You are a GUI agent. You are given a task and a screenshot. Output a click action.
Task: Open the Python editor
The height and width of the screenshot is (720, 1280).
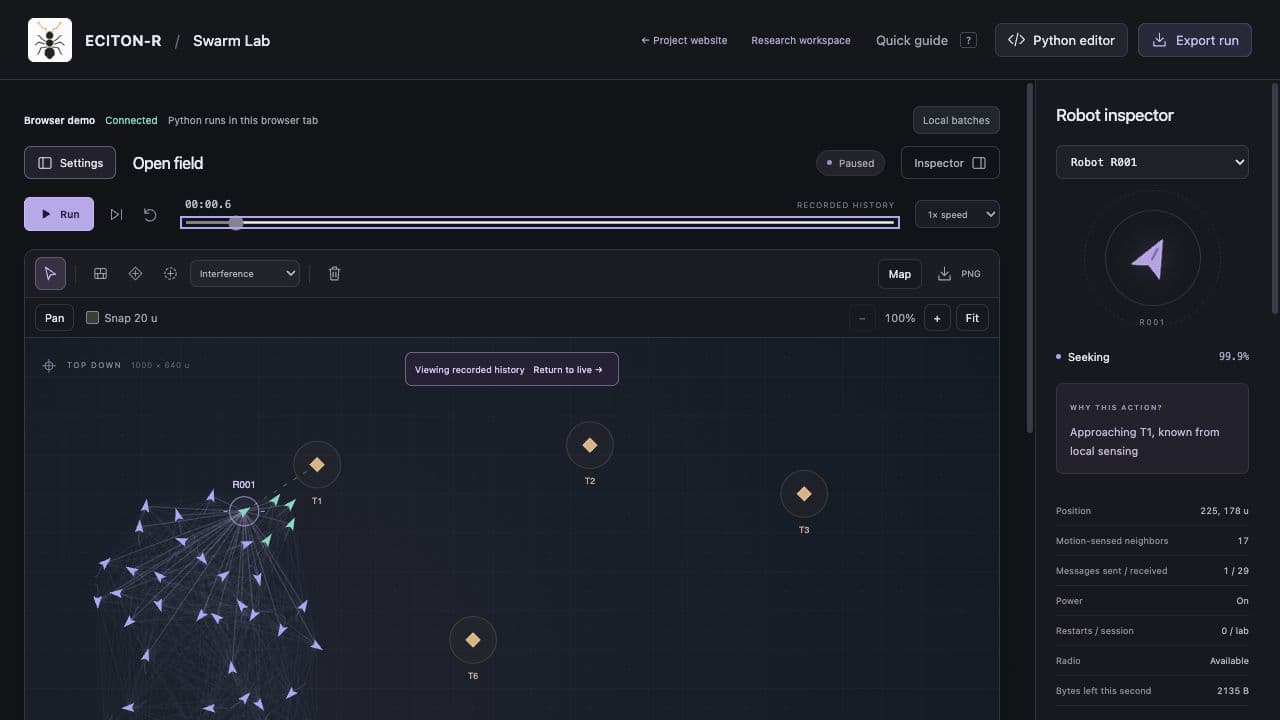click(x=1062, y=40)
